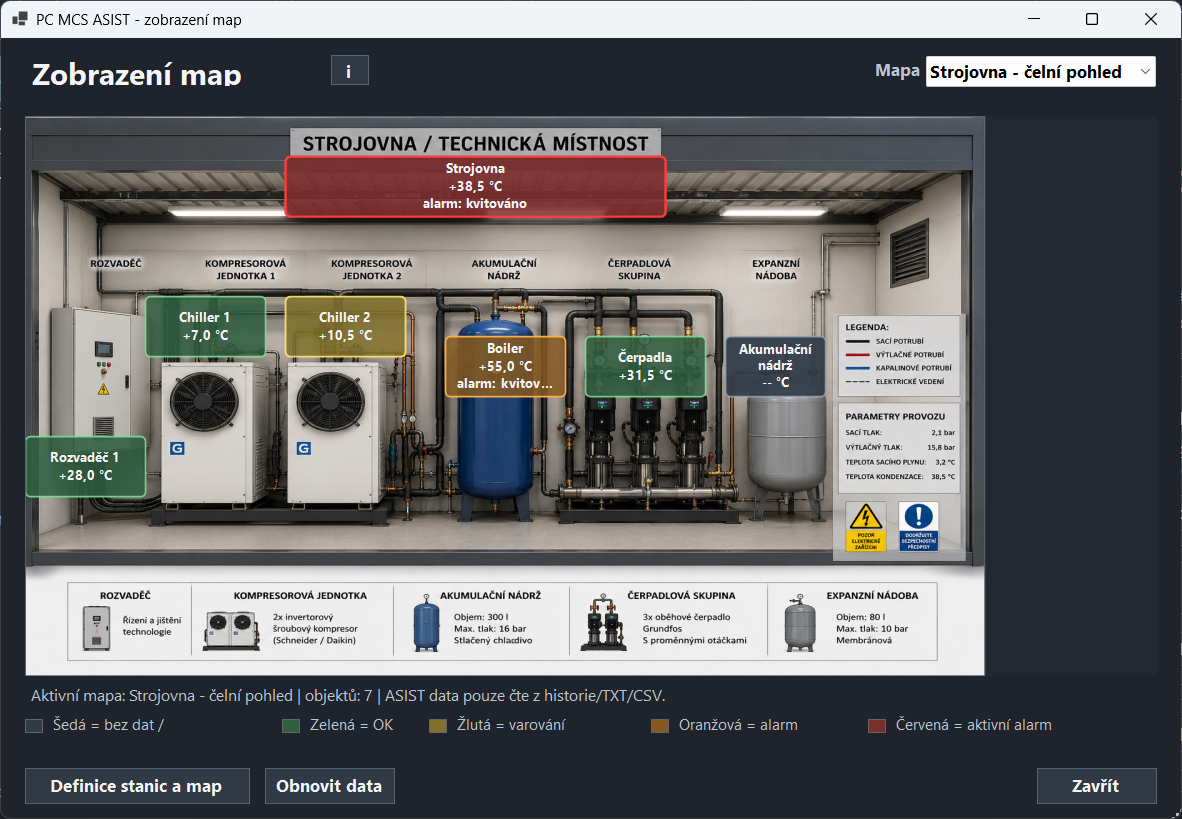
Task: Click the application icon in title bar
Action: pyautogui.click(x=20, y=19)
